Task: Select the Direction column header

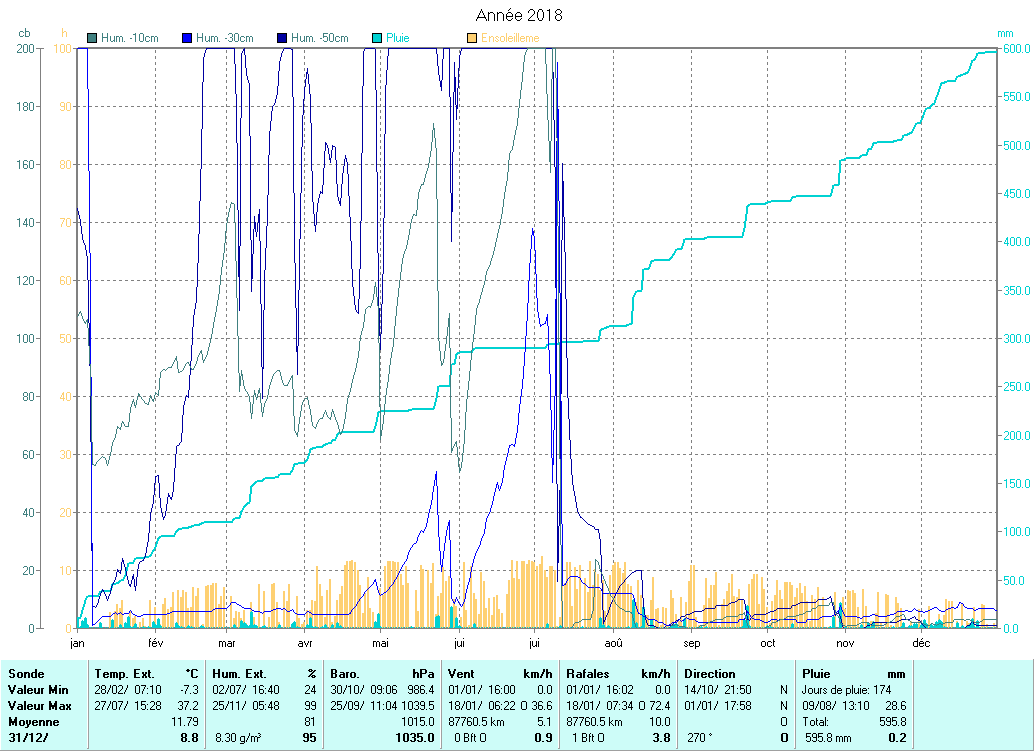Action: point(711,674)
